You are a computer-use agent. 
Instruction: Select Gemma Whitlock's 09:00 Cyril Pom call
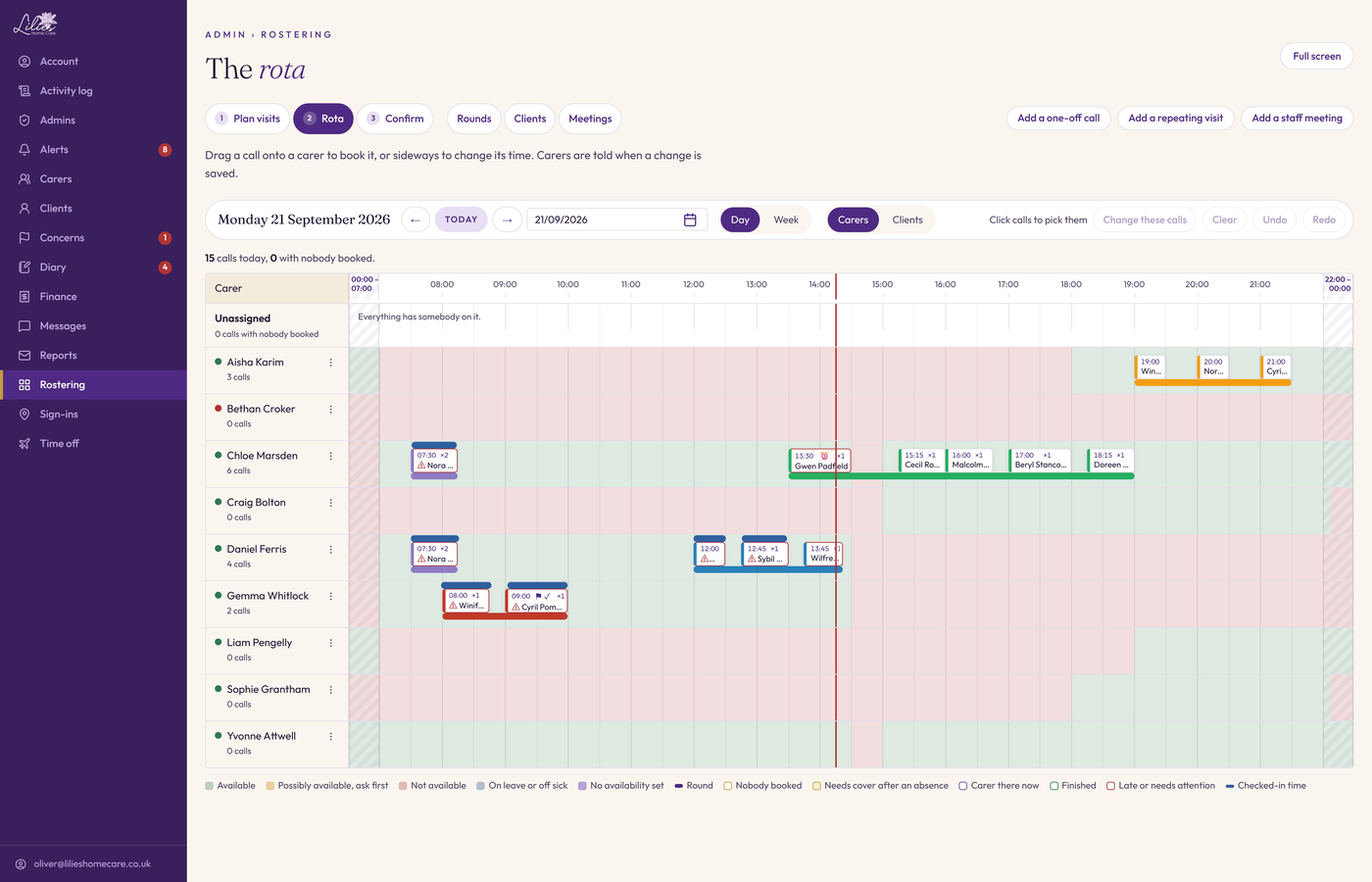(x=537, y=601)
